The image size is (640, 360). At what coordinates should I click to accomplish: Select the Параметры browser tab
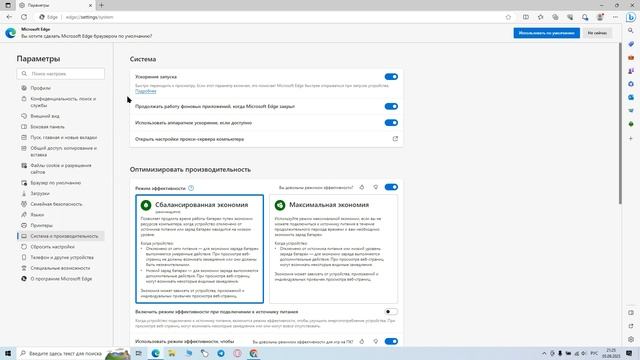click(55, 5)
